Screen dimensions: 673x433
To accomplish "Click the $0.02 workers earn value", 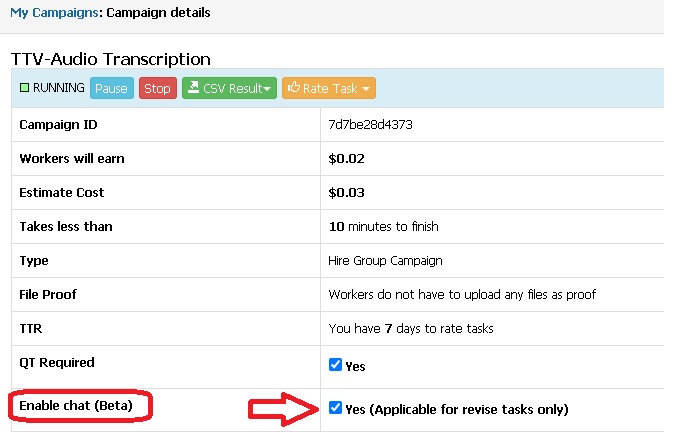I will click(346, 159).
